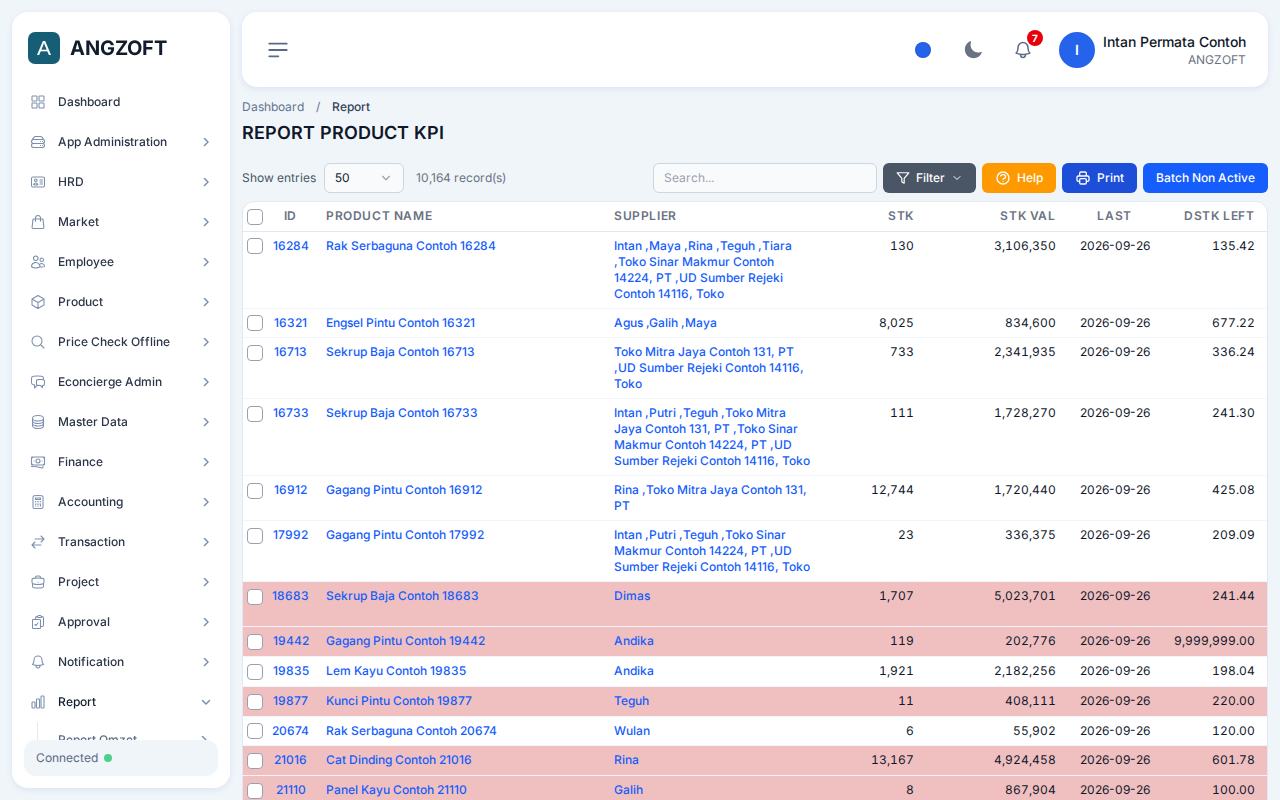Check the box for product 16321
The image size is (1280, 800).
(255, 323)
